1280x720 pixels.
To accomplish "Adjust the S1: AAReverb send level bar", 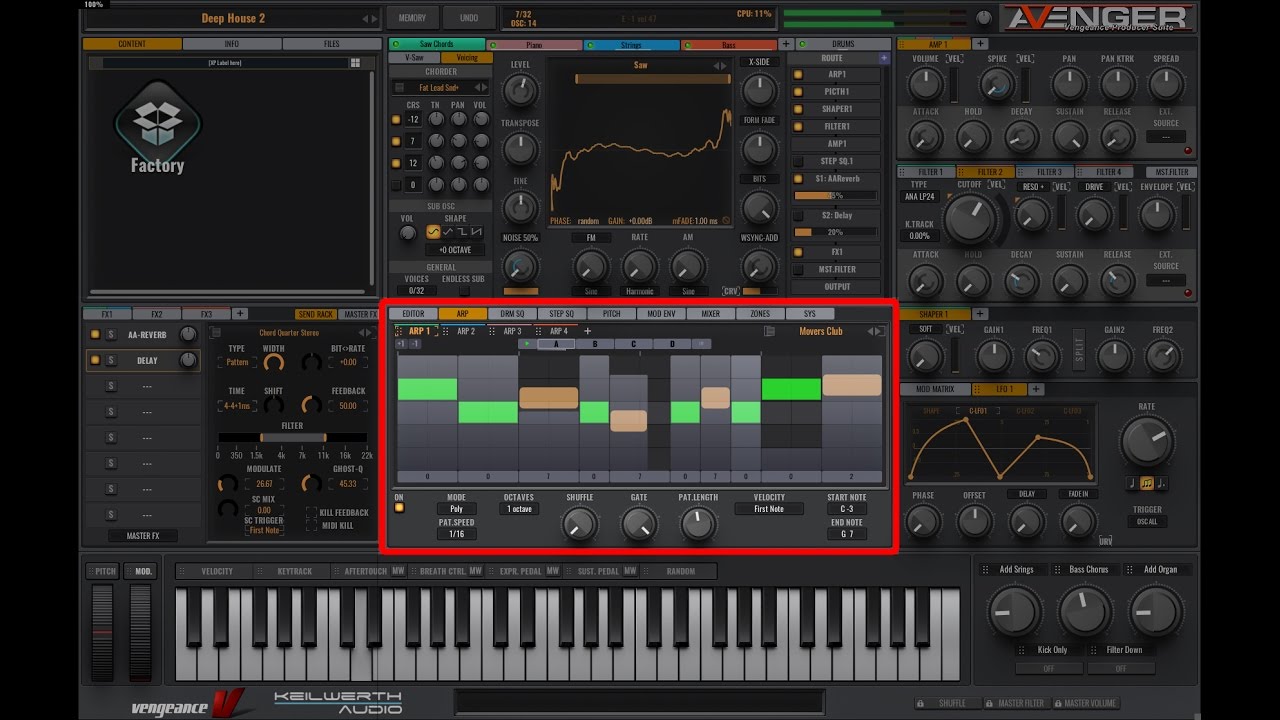I will (837, 196).
